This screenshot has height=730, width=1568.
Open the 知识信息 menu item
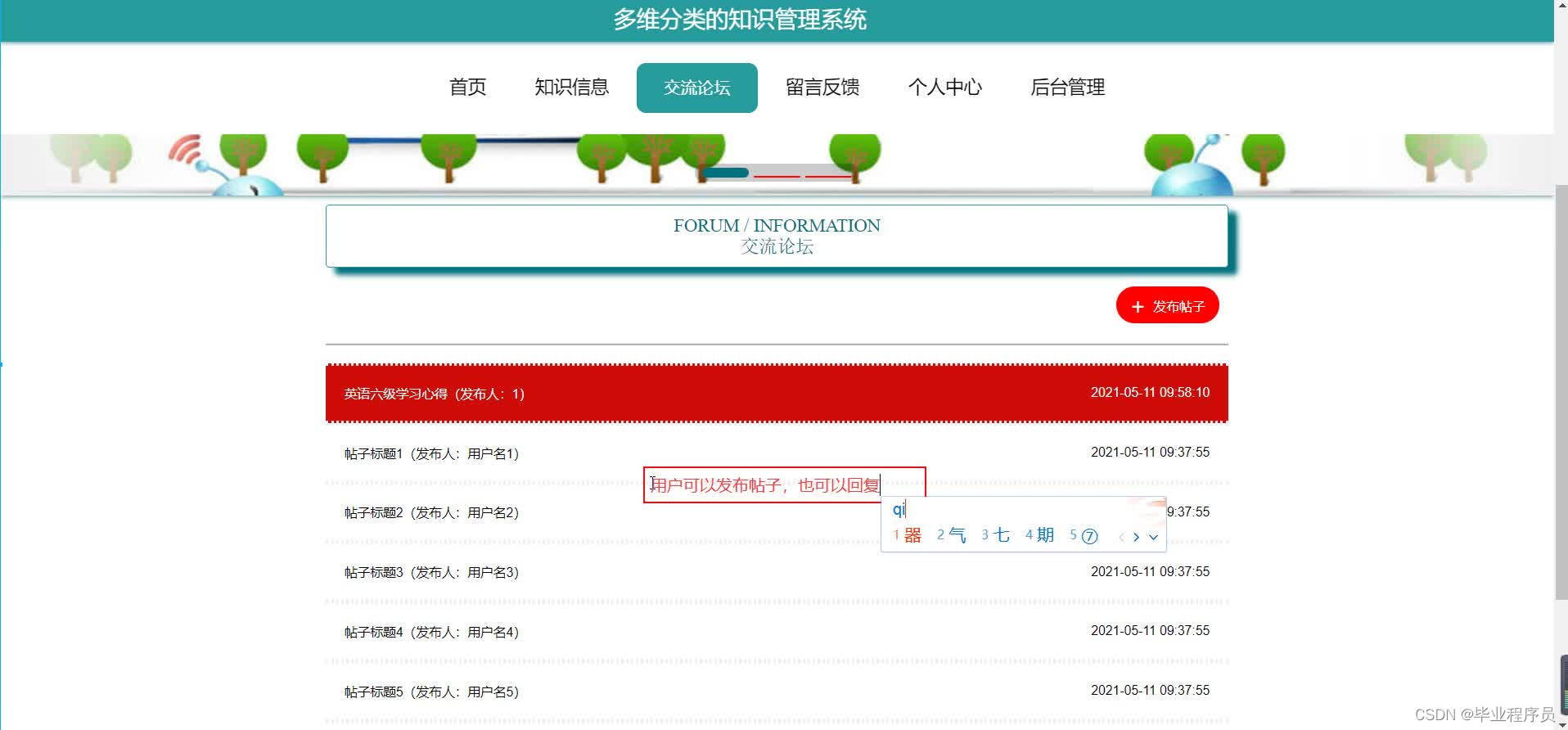[x=572, y=88]
